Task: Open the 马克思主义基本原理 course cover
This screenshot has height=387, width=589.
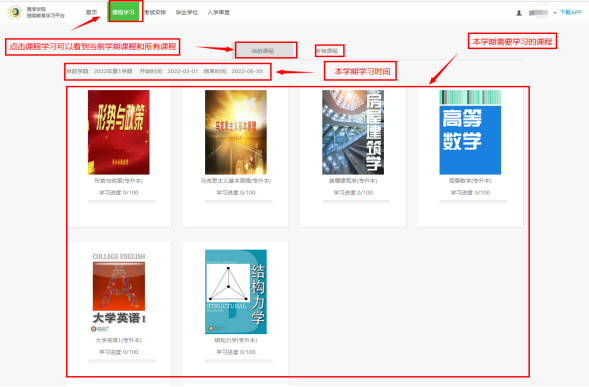Action: coord(236,132)
